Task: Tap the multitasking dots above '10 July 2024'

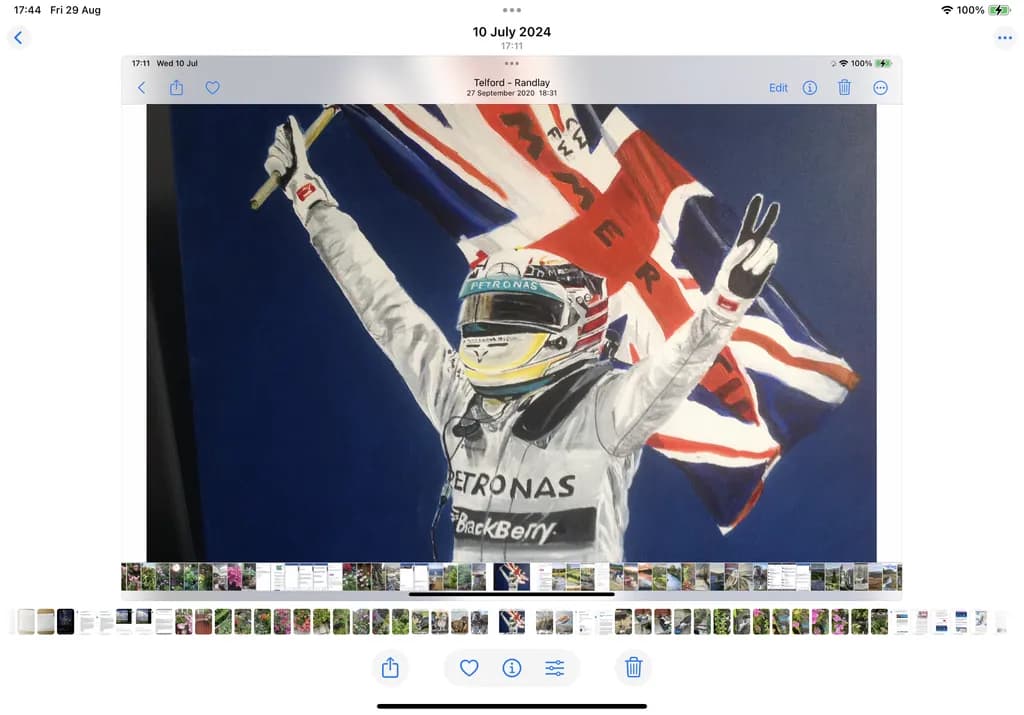Action: (x=511, y=10)
